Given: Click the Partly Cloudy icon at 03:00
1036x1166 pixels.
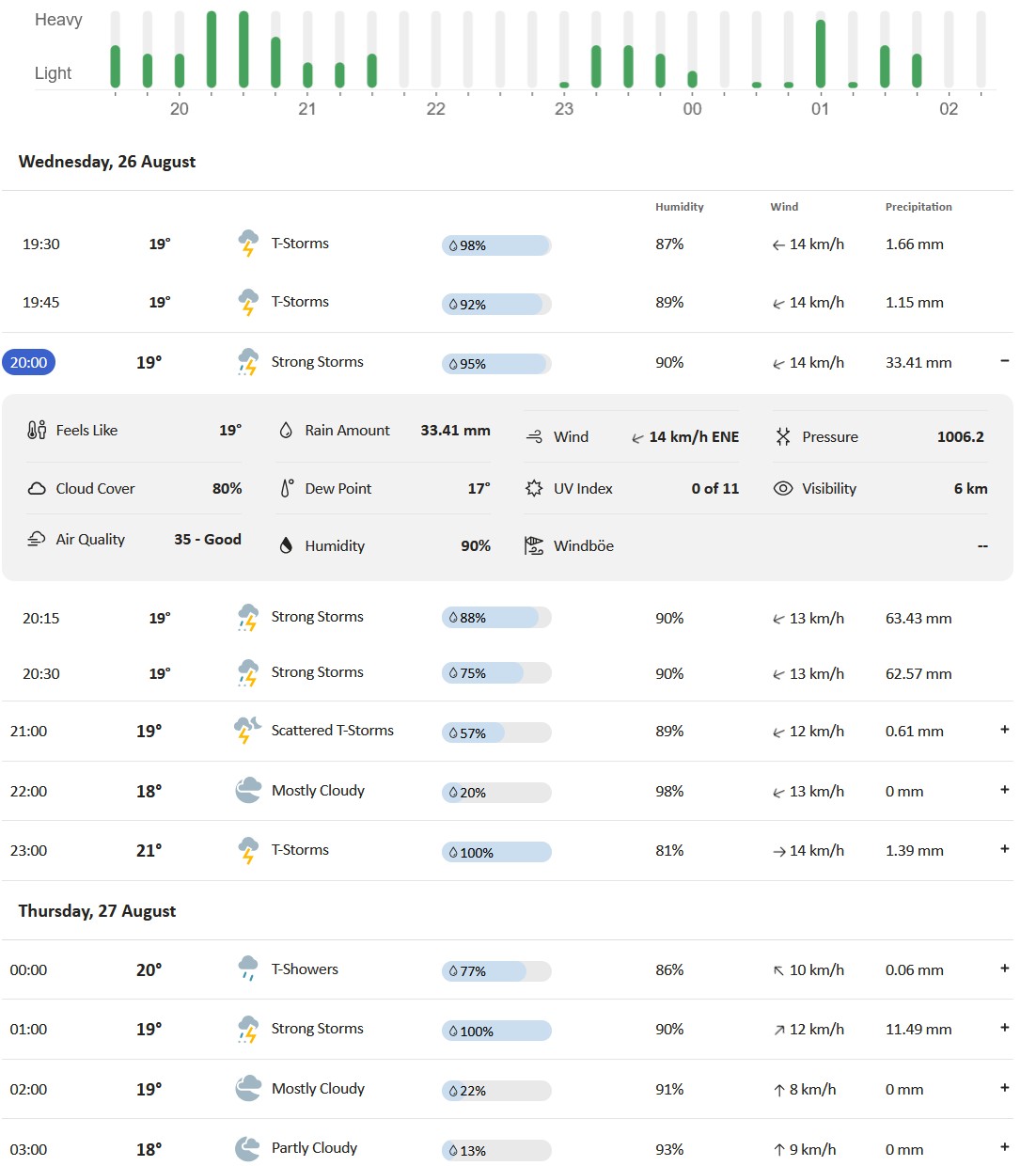Looking at the screenshot, I should (248, 1148).
